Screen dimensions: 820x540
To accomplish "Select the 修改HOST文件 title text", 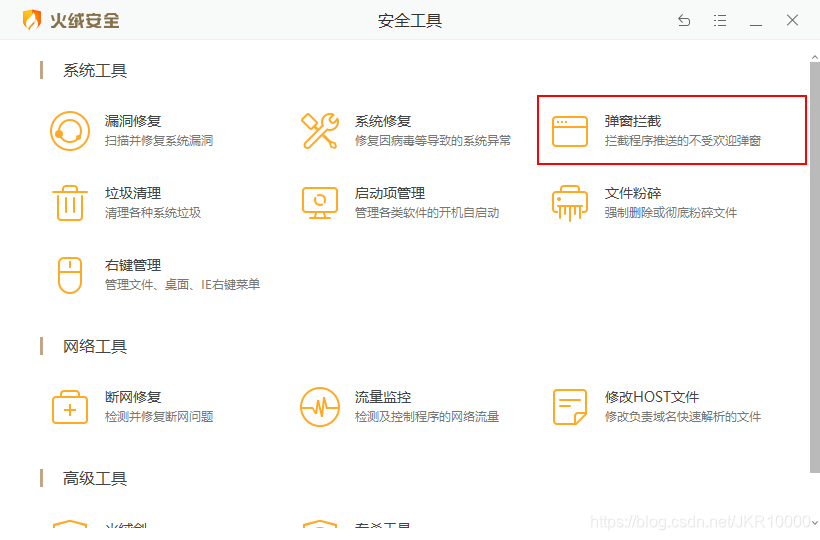I will click(x=652, y=397).
